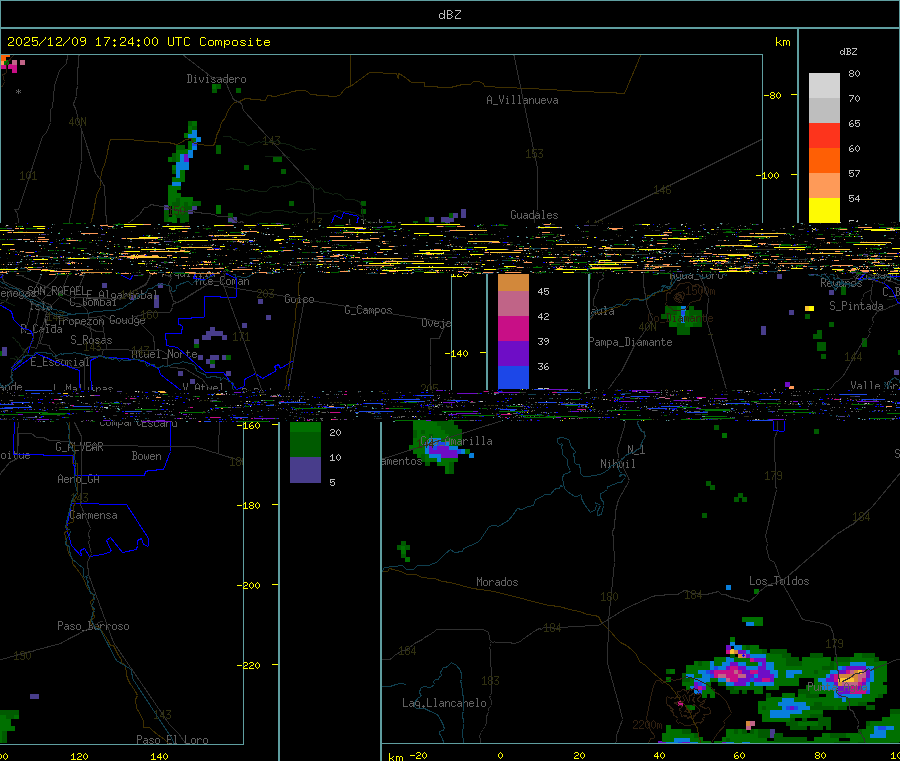Click the G_Campos location label

click(x=368, y=310)
